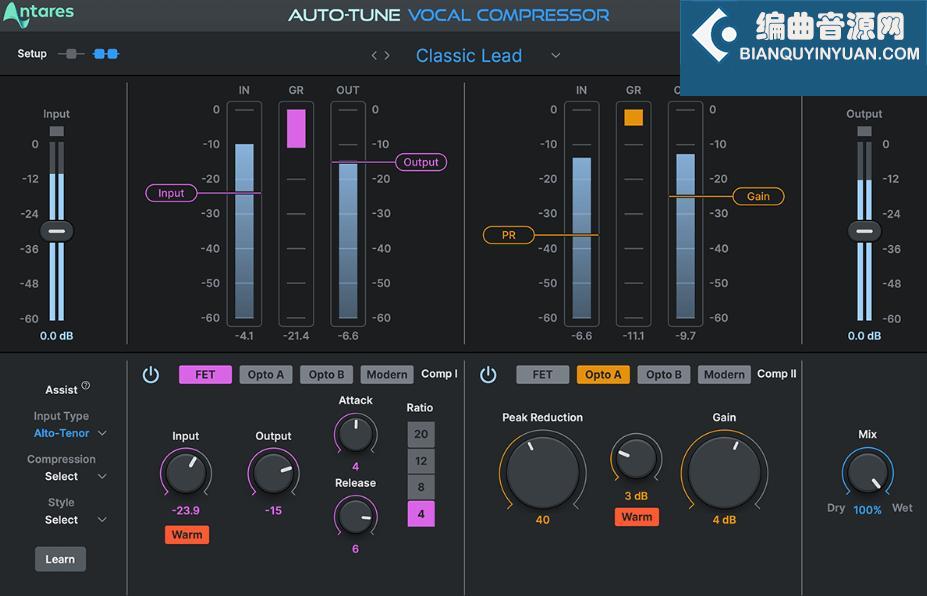Click Comp I GR reading -21.4
927x596 pixels.
click(x=296, y=336)
